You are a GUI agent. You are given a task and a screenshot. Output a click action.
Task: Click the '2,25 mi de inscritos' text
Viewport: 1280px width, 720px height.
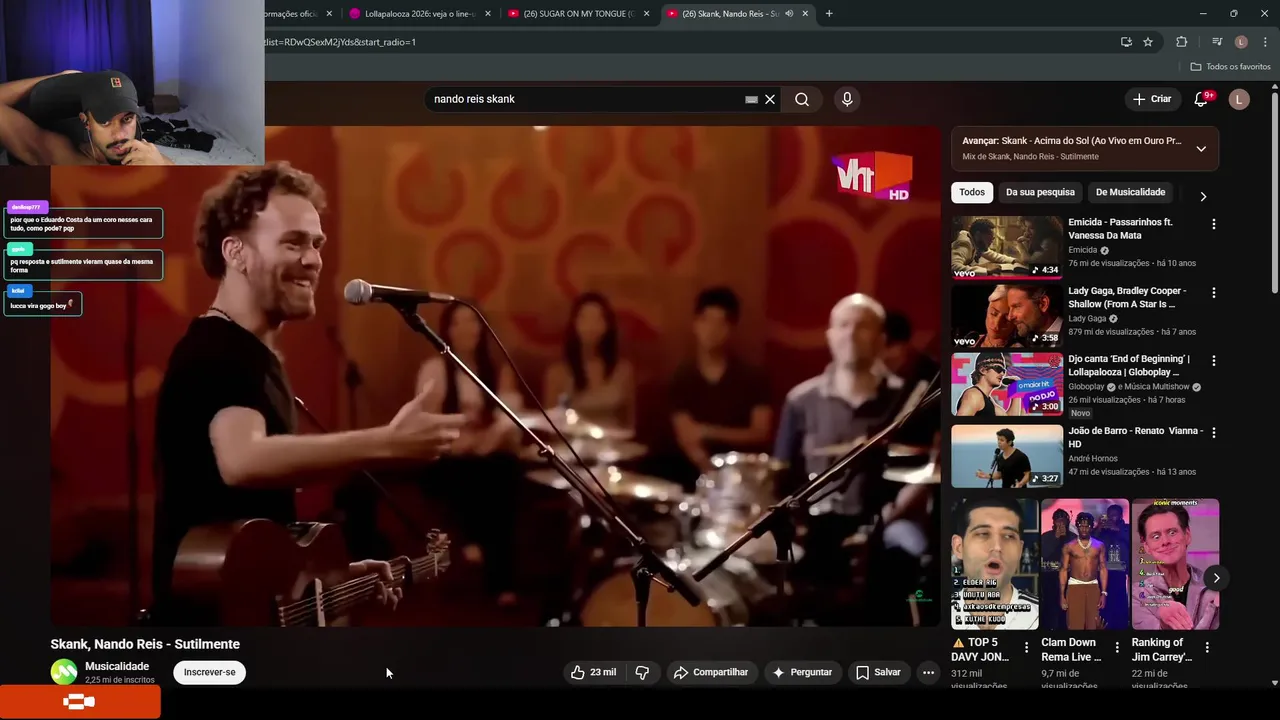(x=120, y=680)
